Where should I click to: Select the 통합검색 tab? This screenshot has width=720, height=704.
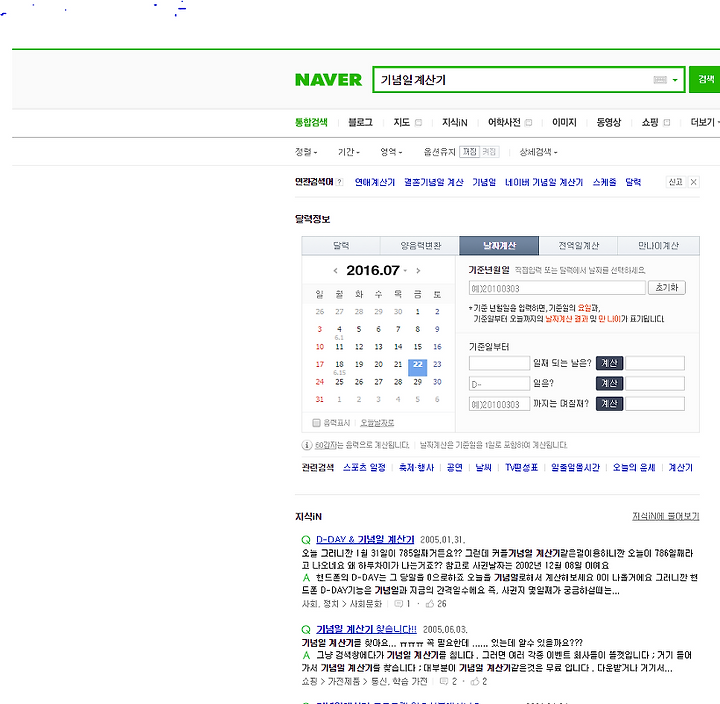tap(311, 122)
